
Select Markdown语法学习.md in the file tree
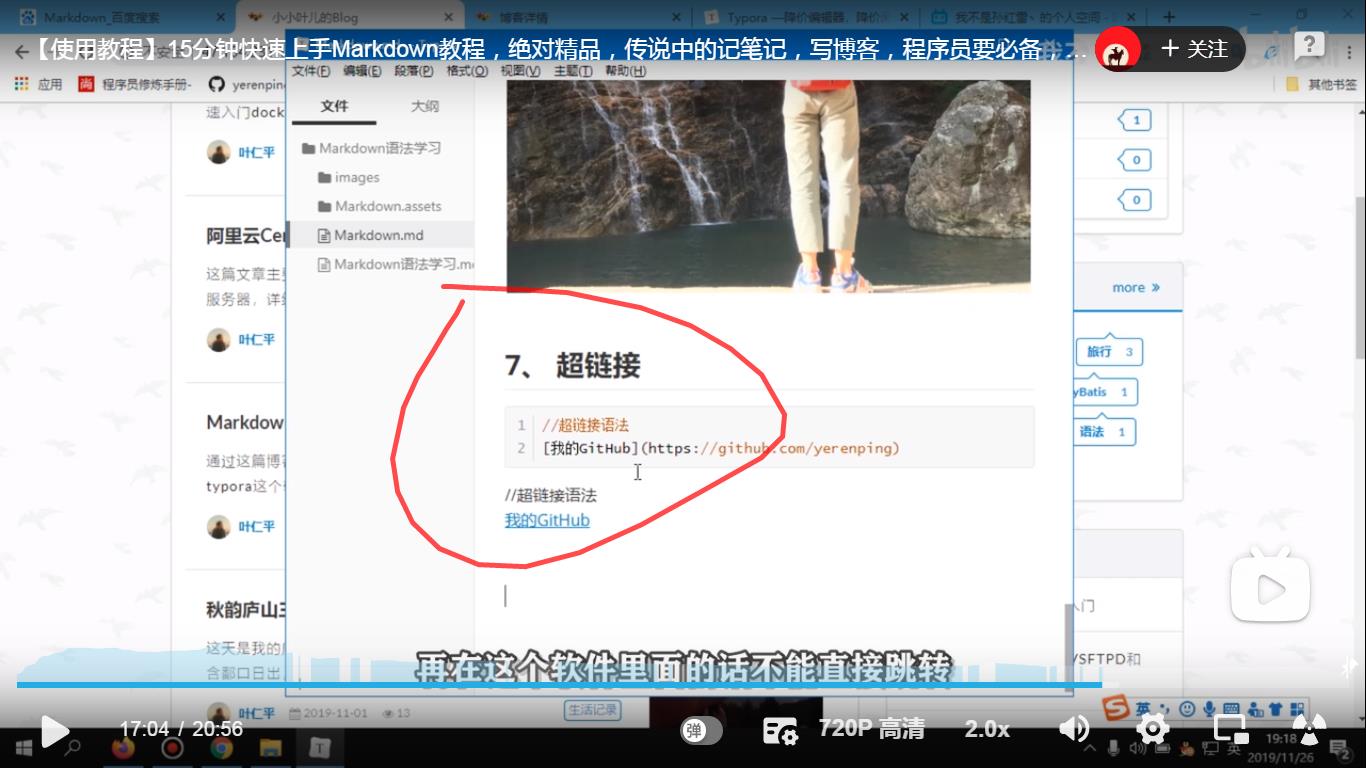click(x=395, y=264)
